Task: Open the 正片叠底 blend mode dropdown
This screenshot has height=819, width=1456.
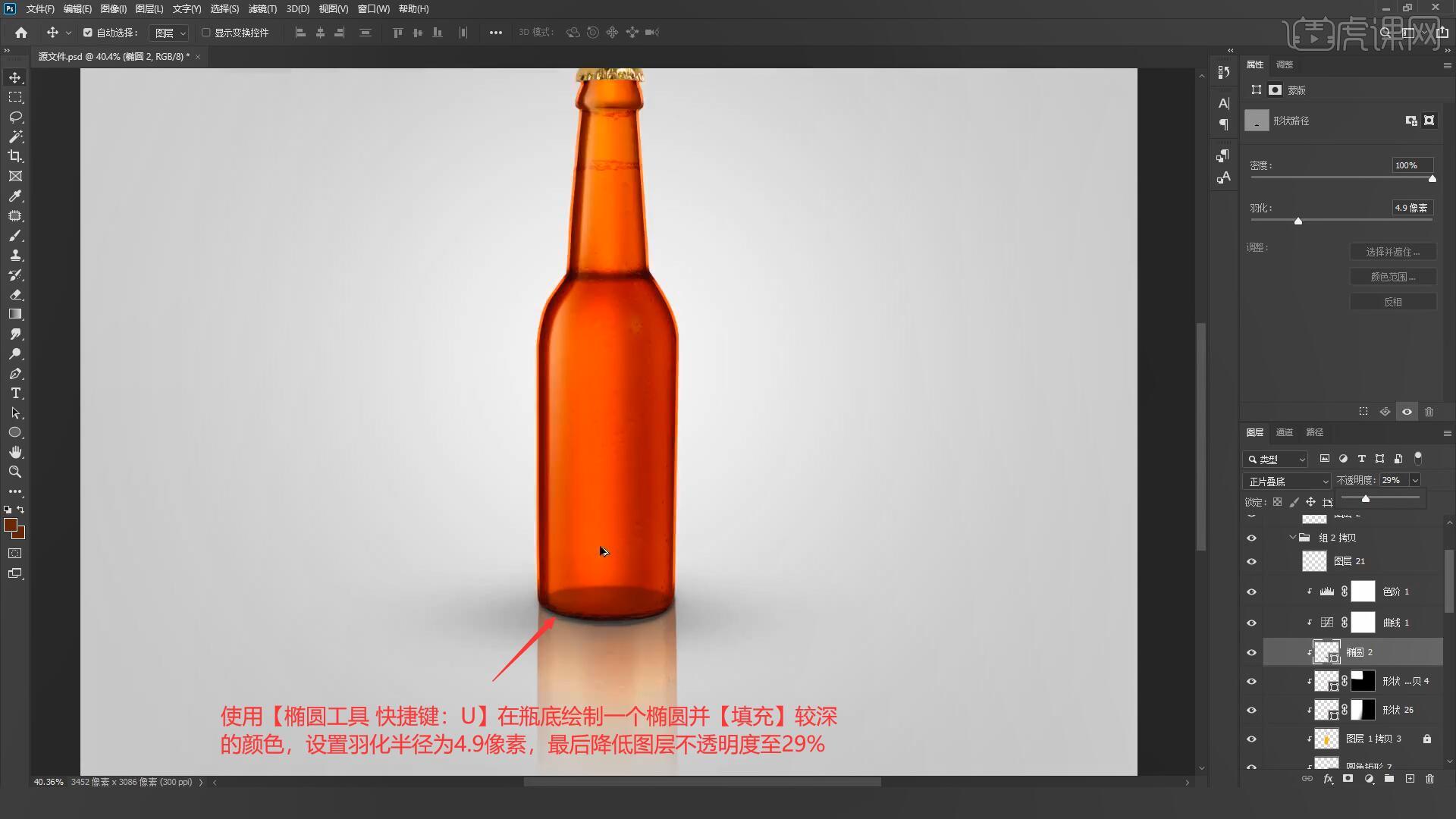Action: (1287, 481)
